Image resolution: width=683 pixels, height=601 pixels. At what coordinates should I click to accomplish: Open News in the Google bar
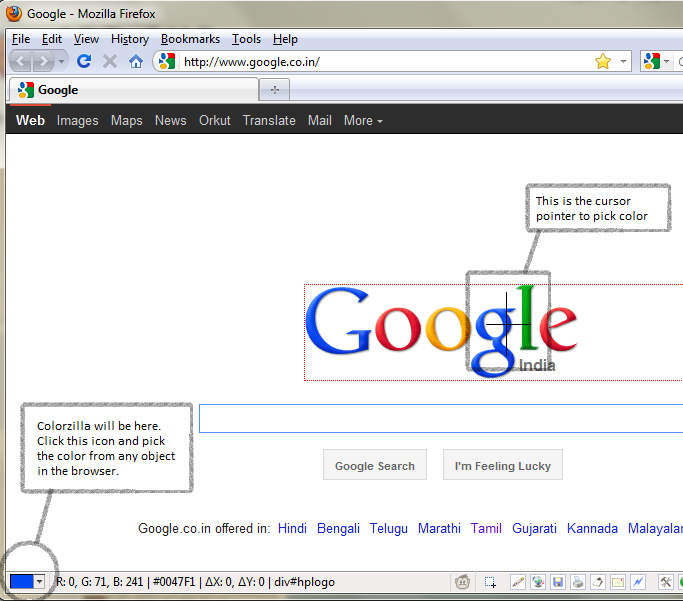click(170, 121)
